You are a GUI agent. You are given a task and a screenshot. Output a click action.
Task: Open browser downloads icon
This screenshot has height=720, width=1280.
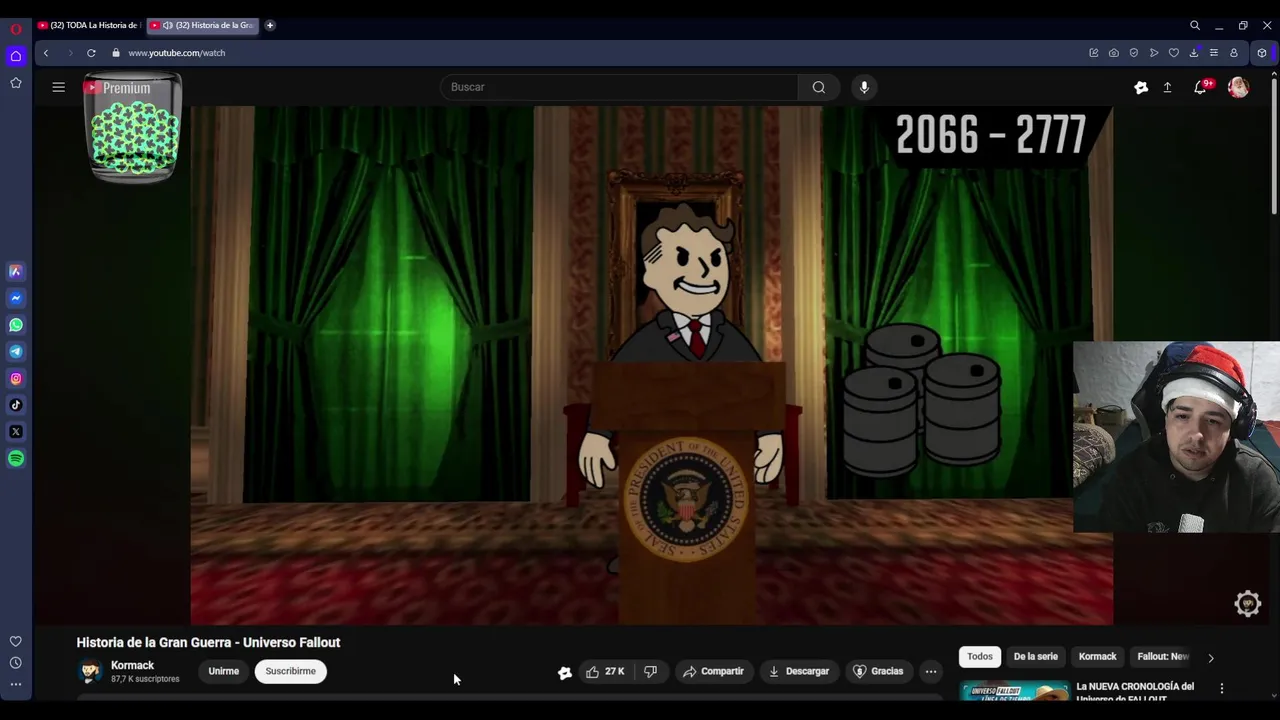(1194, 53)
